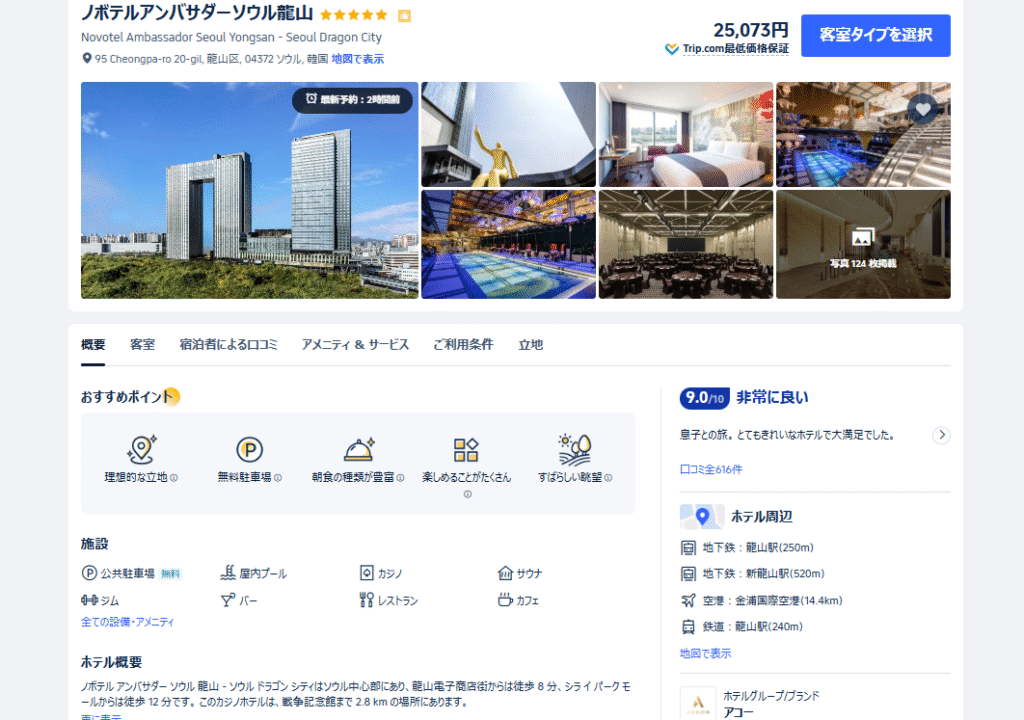1024x720 pixels.
Task: Click the Trip.com lowest price guarantee icon
Action: tap(671, 49)
